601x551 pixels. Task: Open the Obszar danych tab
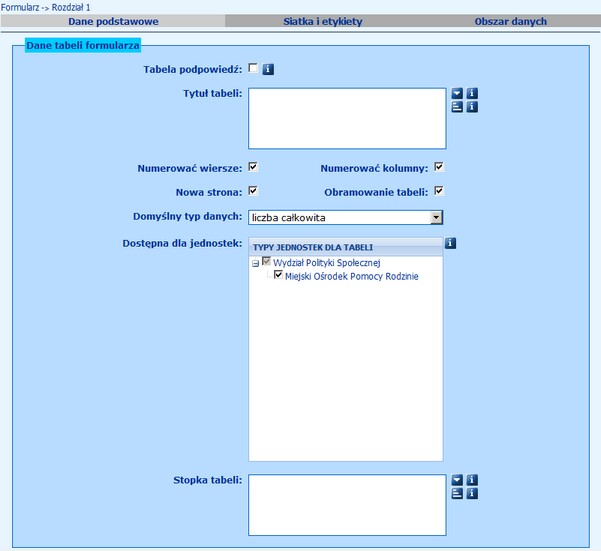tap(510, 20)
